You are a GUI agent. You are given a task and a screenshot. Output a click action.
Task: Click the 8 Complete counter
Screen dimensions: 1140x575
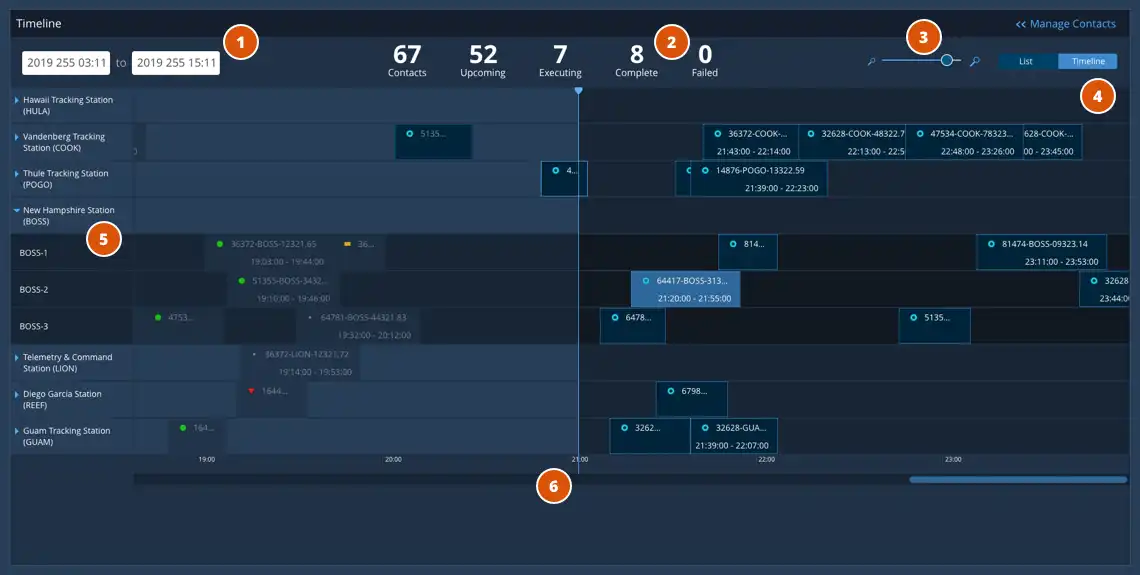coord(636,60)
